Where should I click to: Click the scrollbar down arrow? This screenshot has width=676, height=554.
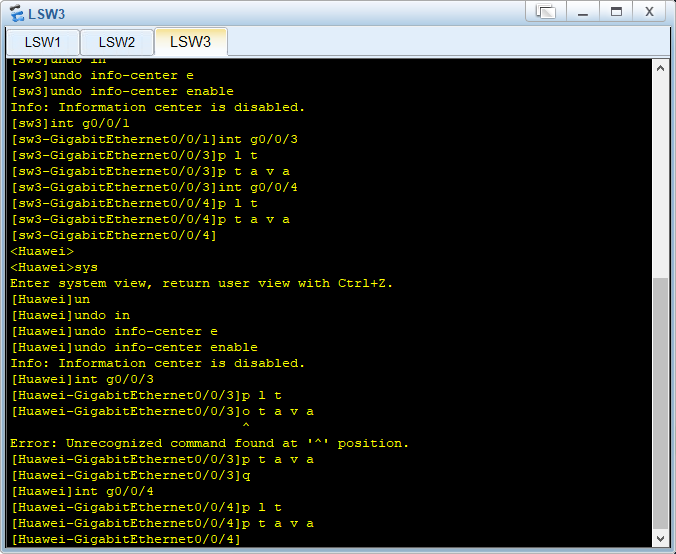pyautogui.click(x=660, y=538)
